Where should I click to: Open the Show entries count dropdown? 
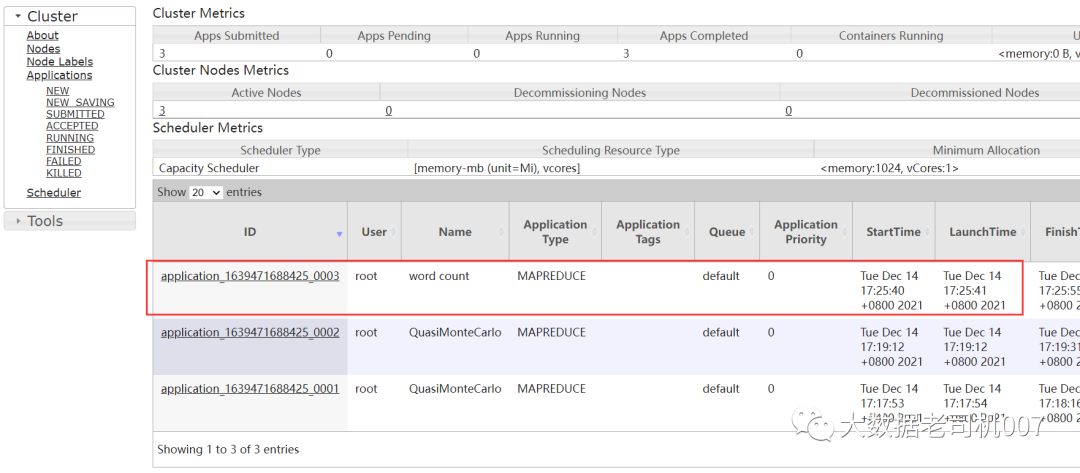(206, 192)
